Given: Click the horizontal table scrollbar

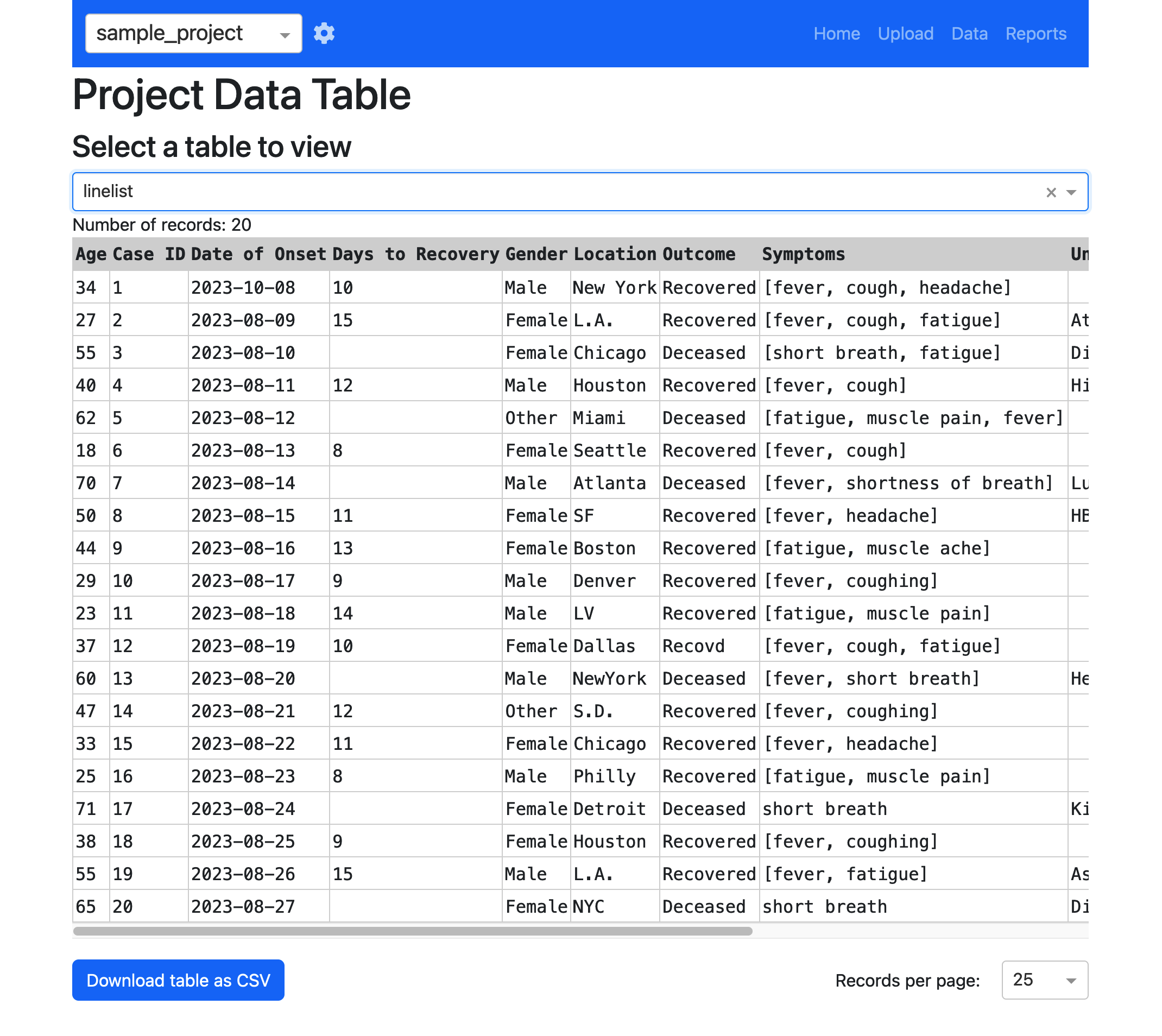Looking at the screenshot, I should [x=413, y=931].
